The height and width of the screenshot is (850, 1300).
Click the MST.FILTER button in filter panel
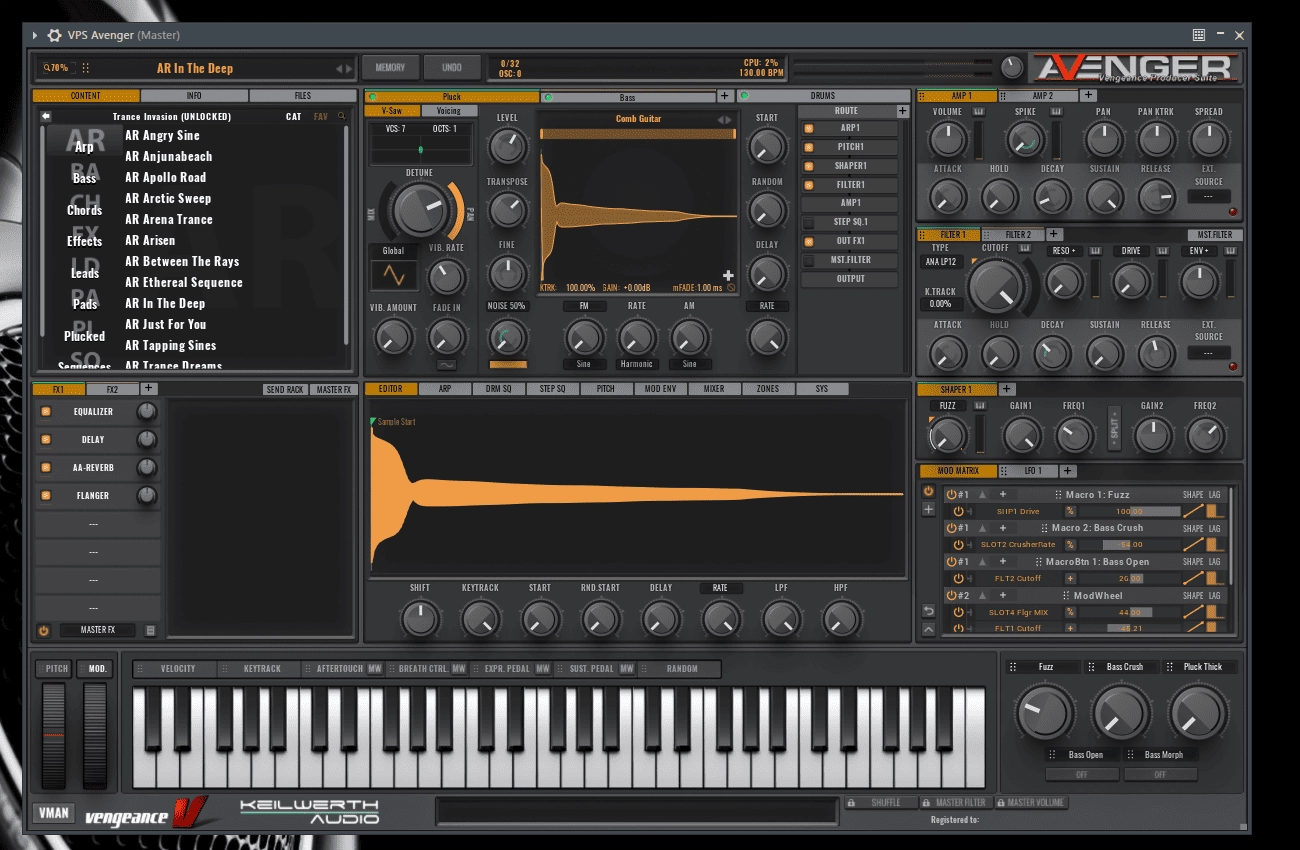tap(1215, 234)
